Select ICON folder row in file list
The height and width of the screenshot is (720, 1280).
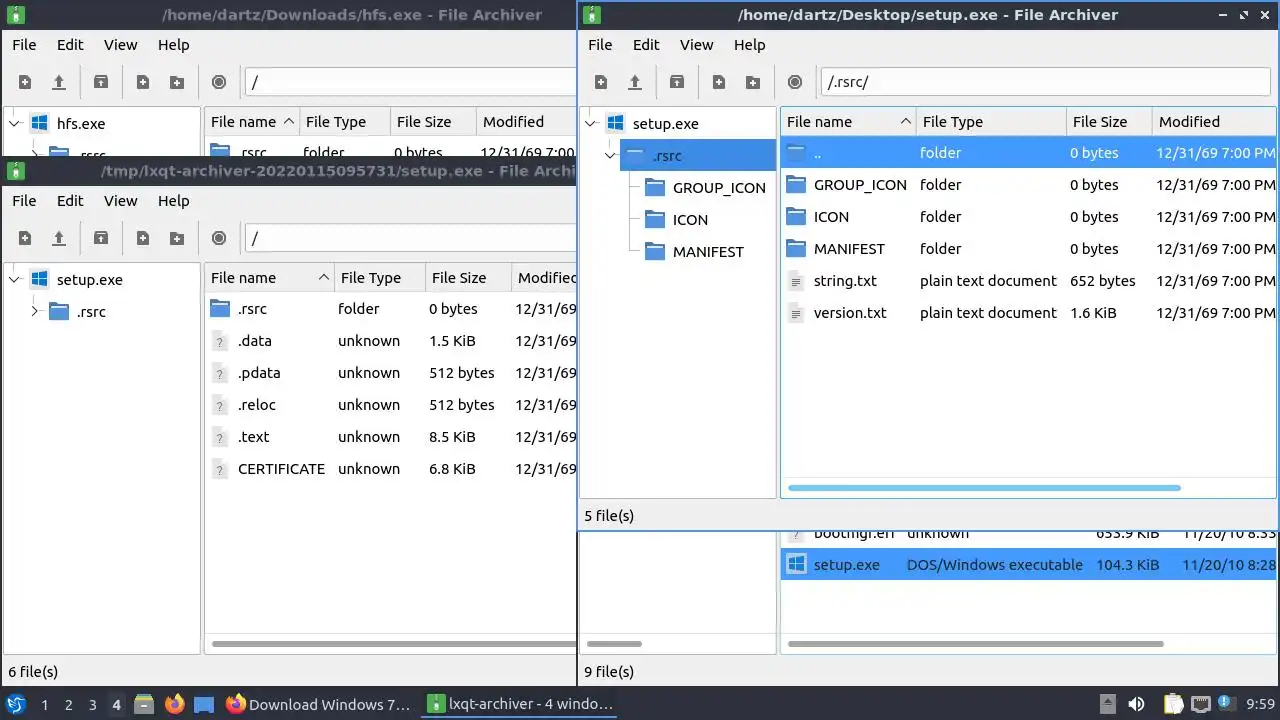coord(1028,217)
